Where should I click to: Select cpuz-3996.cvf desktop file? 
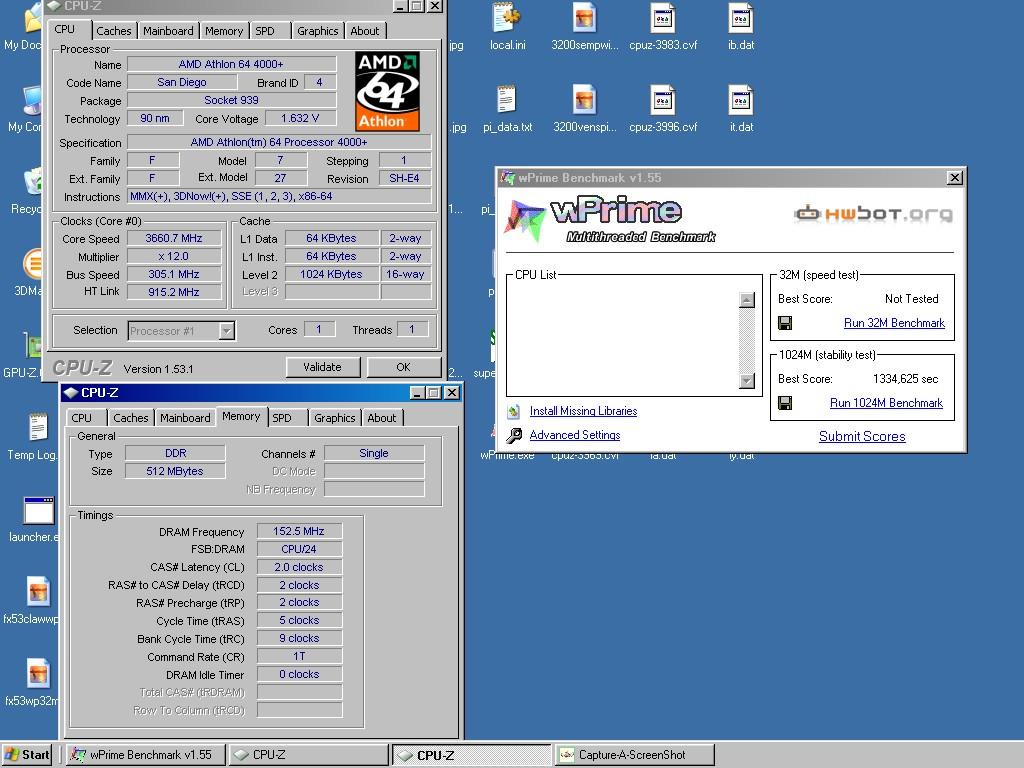point(663,100)
